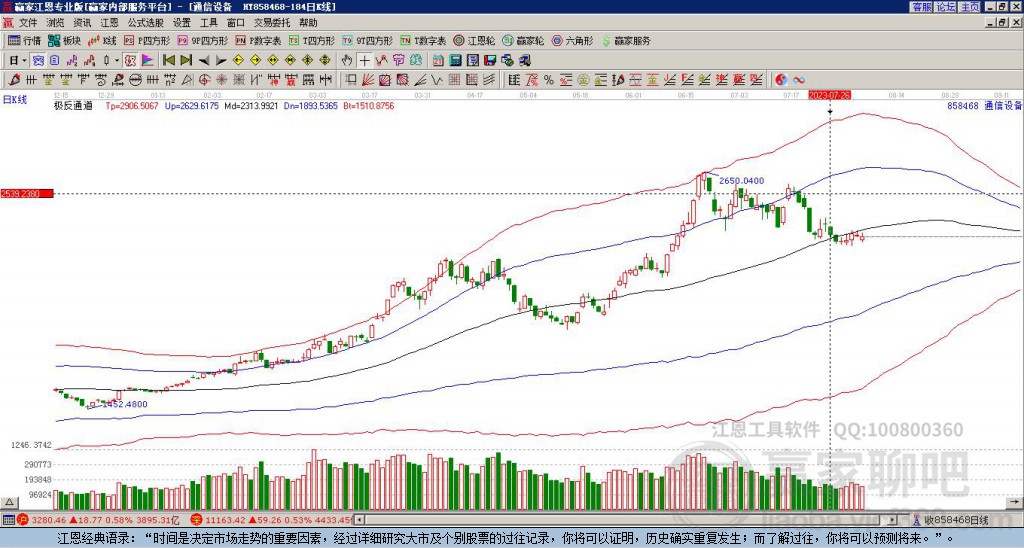Open the 窗口 menu

(x=236, y=23)
